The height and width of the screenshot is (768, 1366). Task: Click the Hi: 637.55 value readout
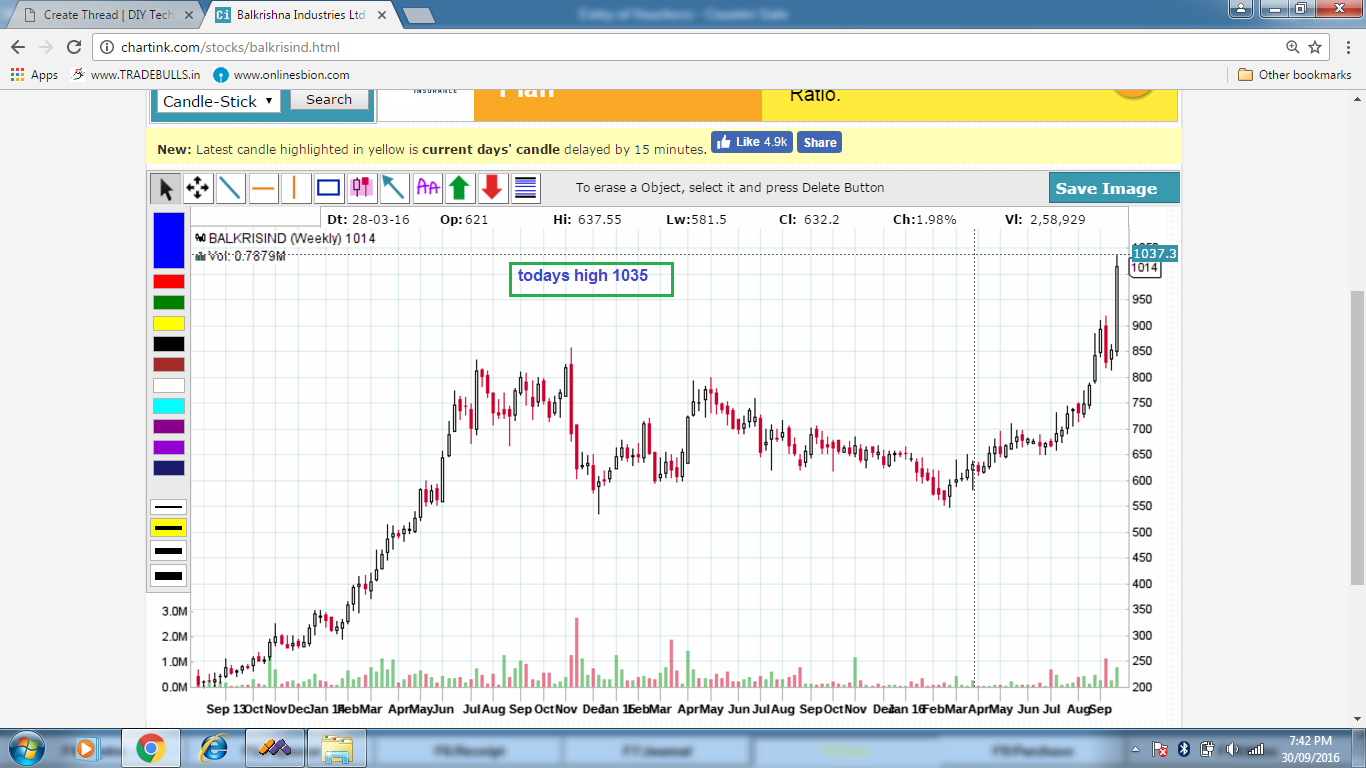587,219
